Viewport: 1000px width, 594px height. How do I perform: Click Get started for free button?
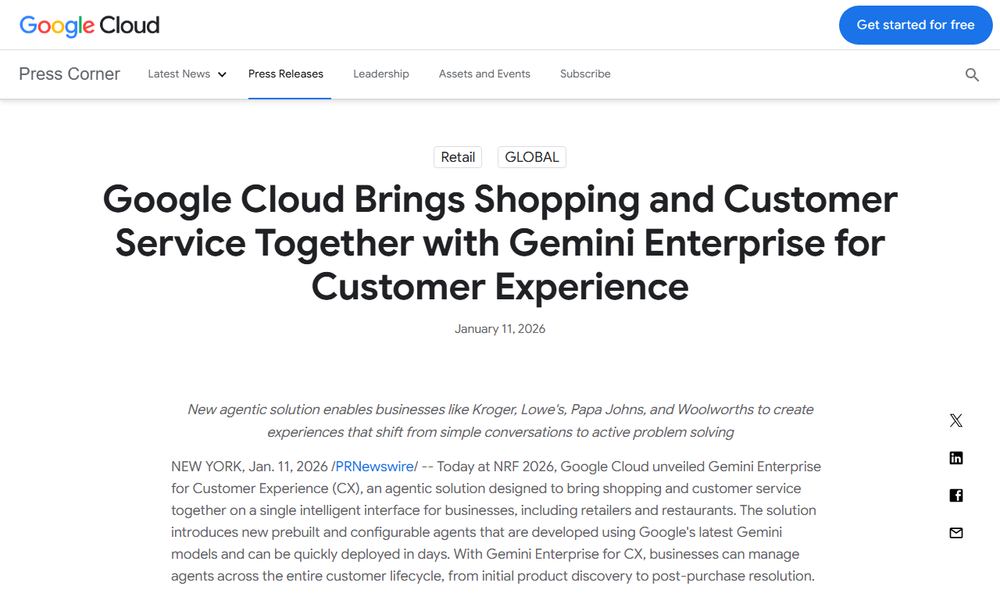916,25
